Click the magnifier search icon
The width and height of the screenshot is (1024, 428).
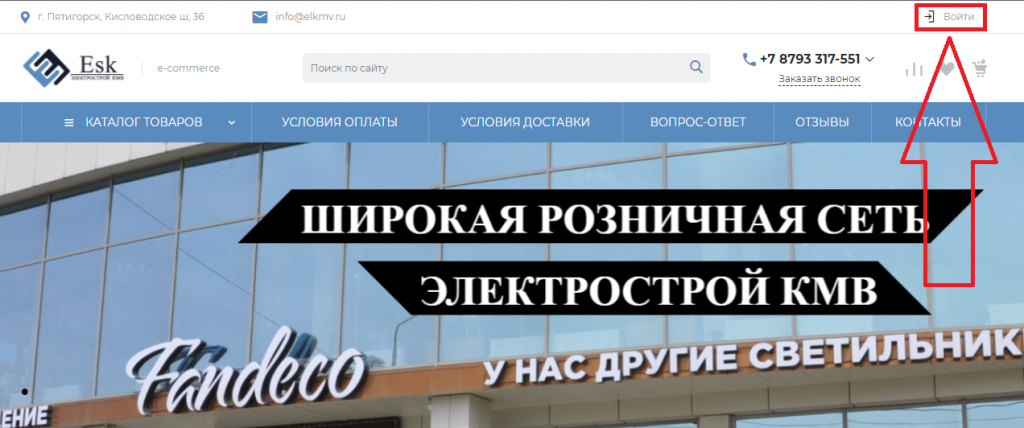click(696, 67)
